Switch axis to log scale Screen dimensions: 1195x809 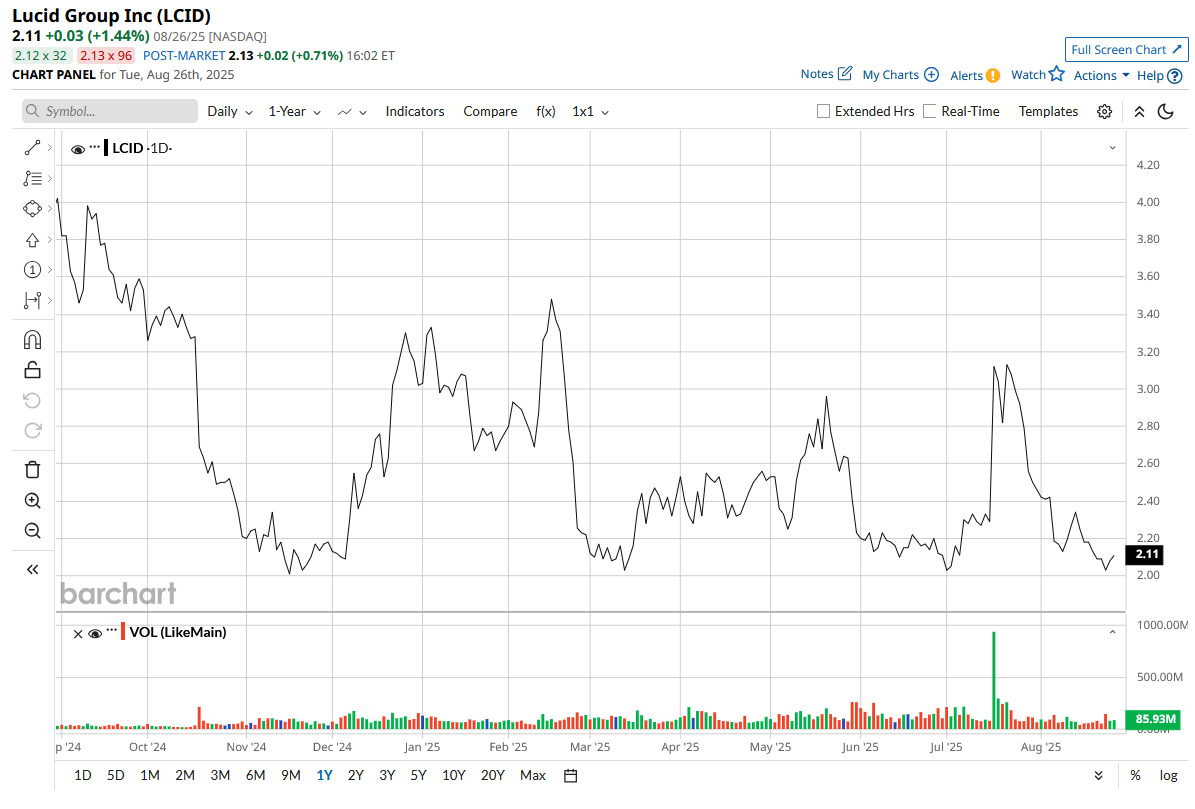click(1168, 775)
